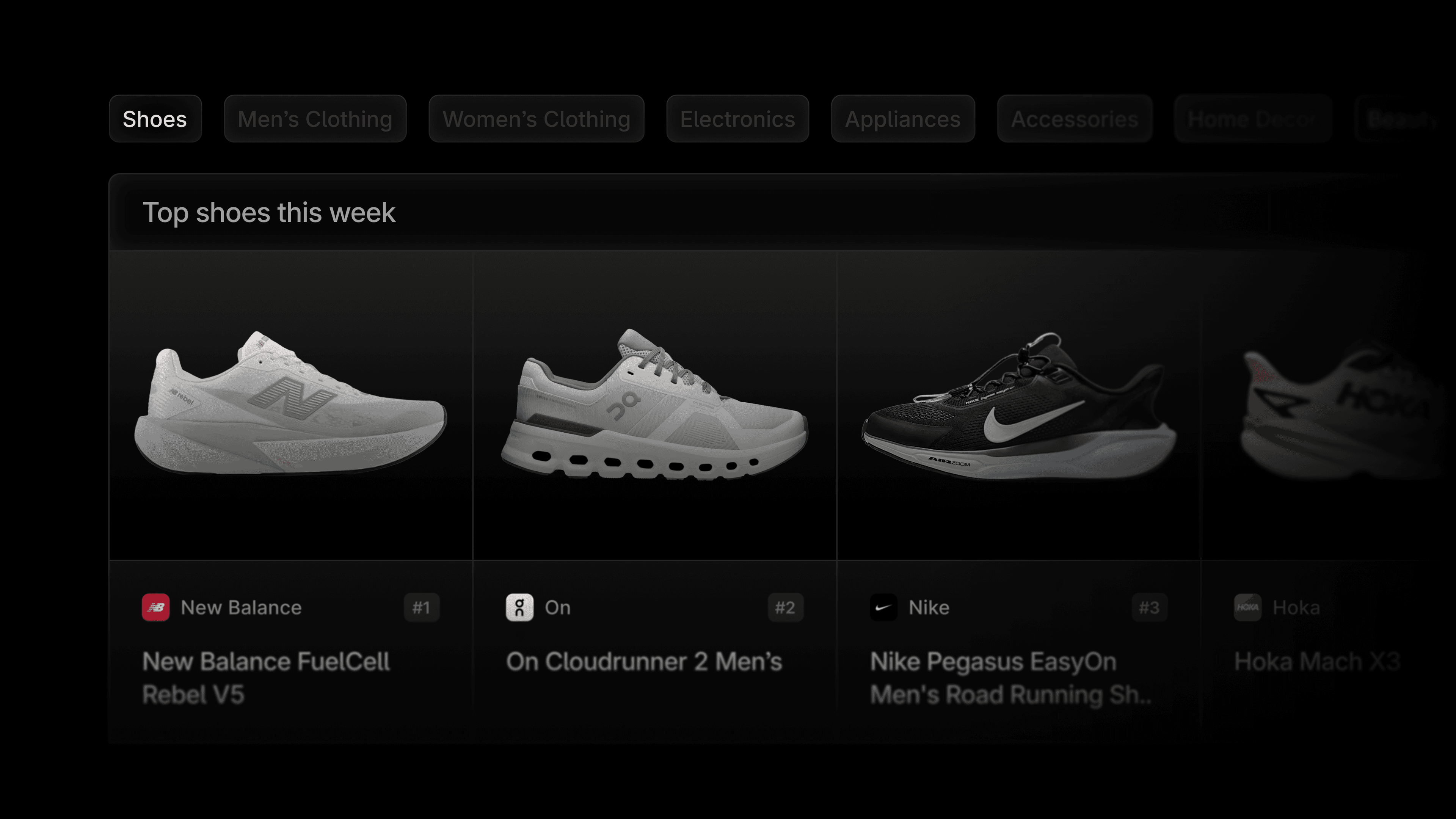Image resolution: width=1456 pixels, height=819 pixels.
Task: Open the On Cloudrunner shoe image
Action: pyautogui.click(x=654, y=404)
